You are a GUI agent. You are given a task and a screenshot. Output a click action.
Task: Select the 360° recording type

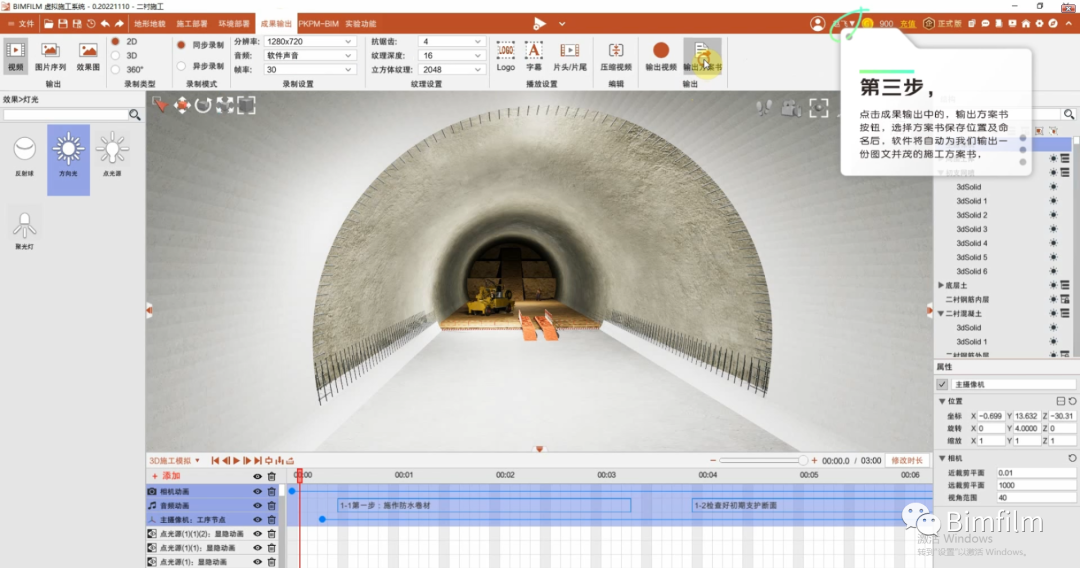point(116,70)
